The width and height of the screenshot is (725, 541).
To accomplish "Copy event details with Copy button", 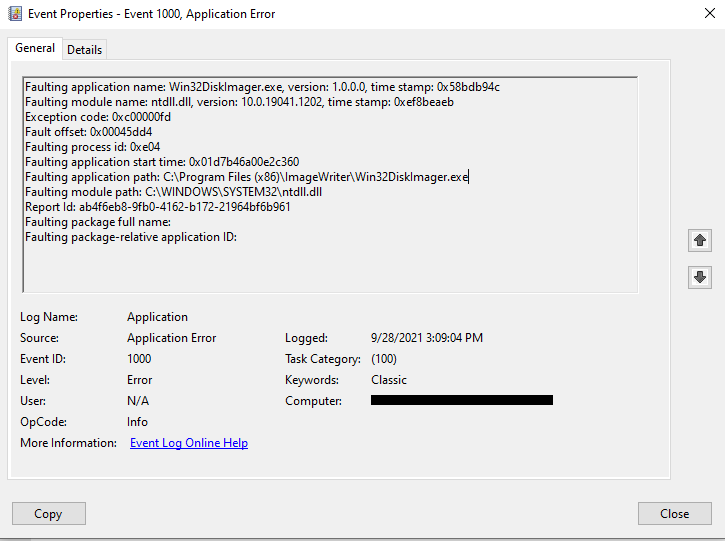I will (49, 514).
